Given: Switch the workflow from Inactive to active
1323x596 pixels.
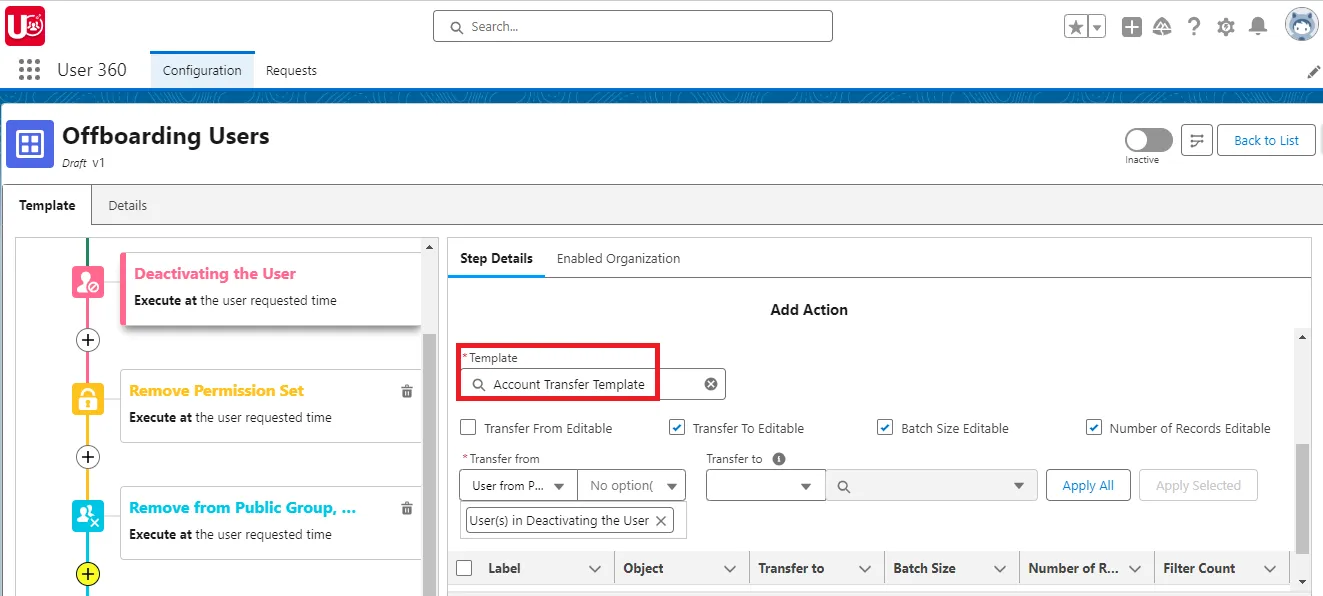Looking at the screenshot, I should click(x=1147, y=141).
